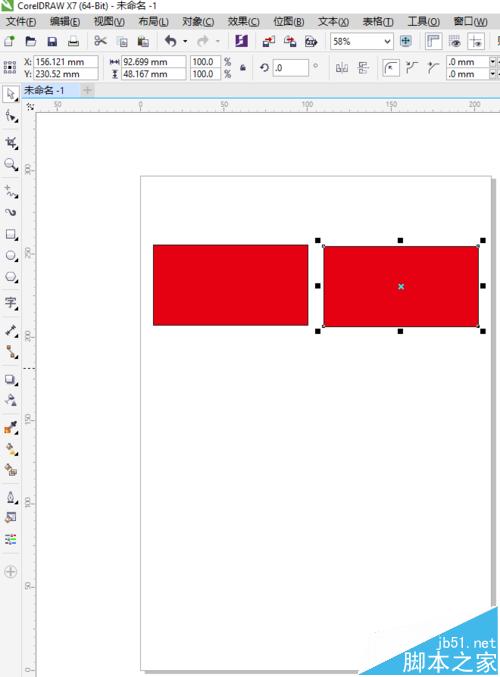Add a new document with the plus tab
500x677 pixels.
87,90
